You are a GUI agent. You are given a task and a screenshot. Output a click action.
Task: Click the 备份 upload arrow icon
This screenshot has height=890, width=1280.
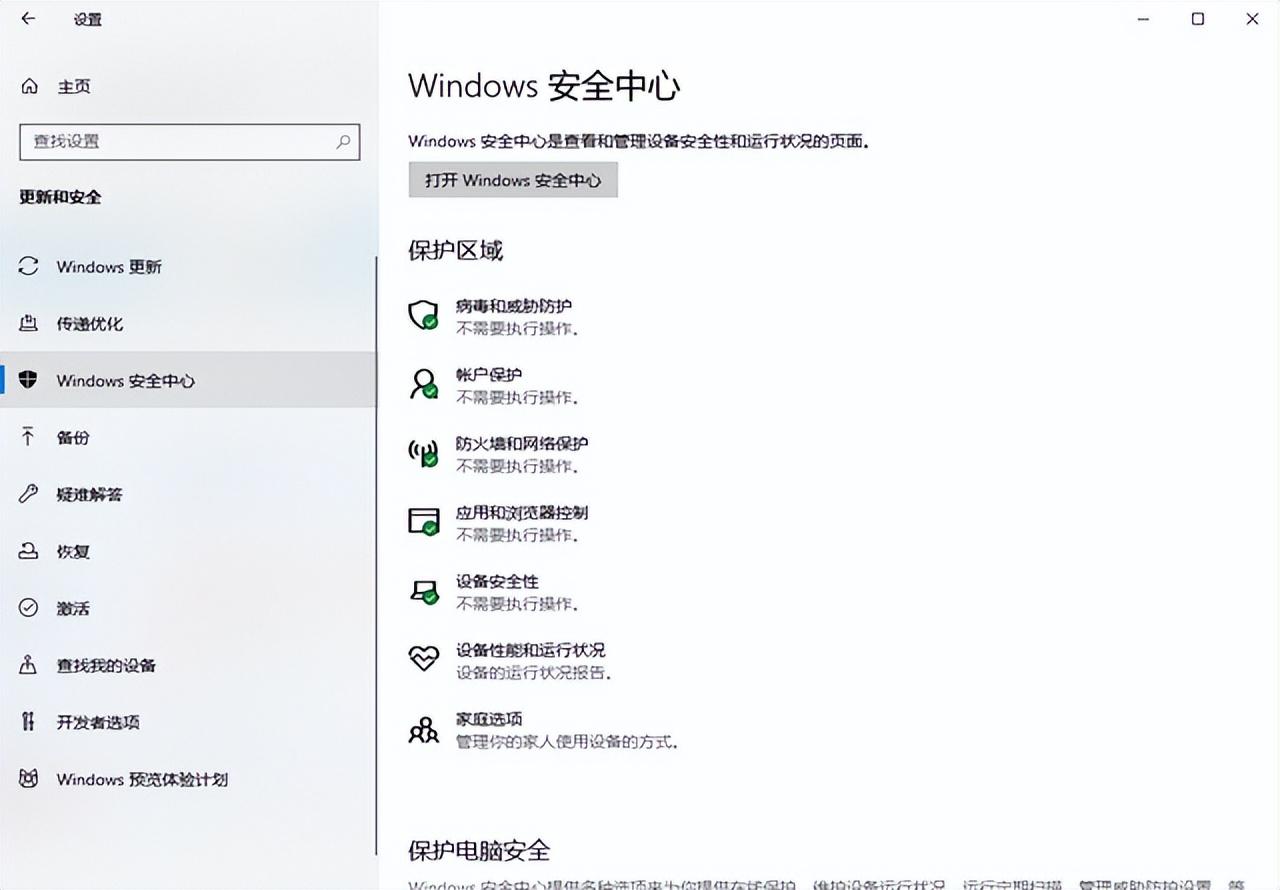point(29,437)
